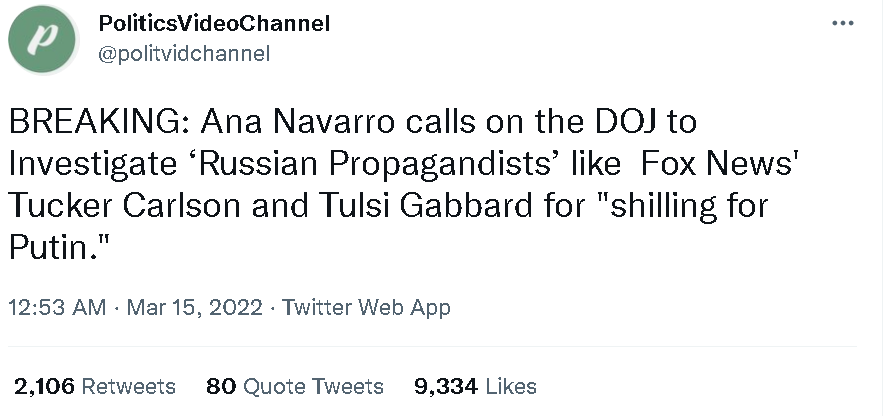Open the Twitter Web App source link
Viewport: 887px width, 416px height.
pyautogui.click(x=366, y=308)
